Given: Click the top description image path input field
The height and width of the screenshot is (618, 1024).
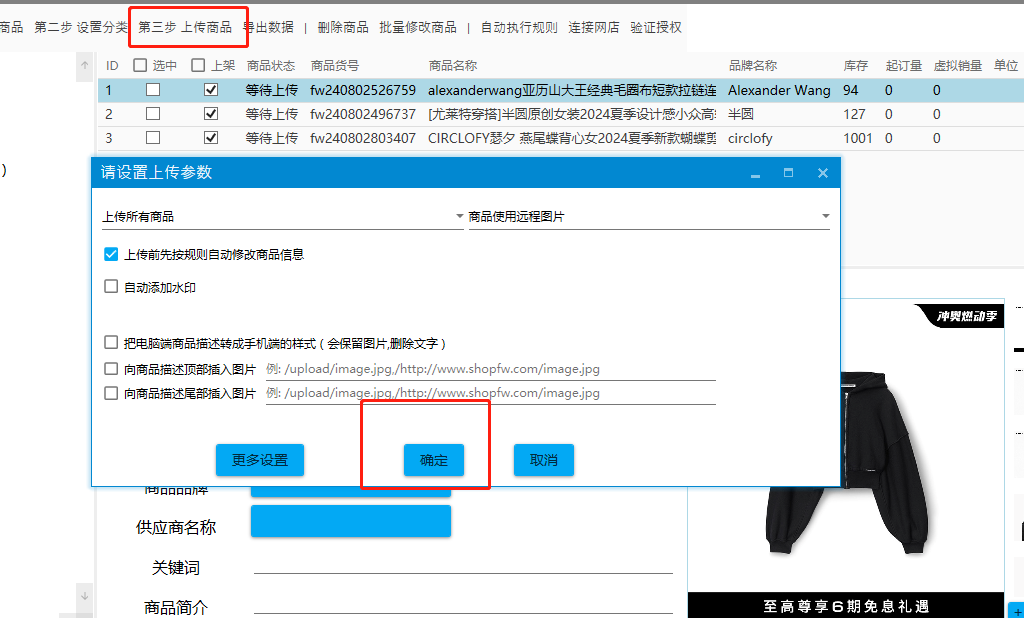Looking at the screenshot, I should click(490, 369).
